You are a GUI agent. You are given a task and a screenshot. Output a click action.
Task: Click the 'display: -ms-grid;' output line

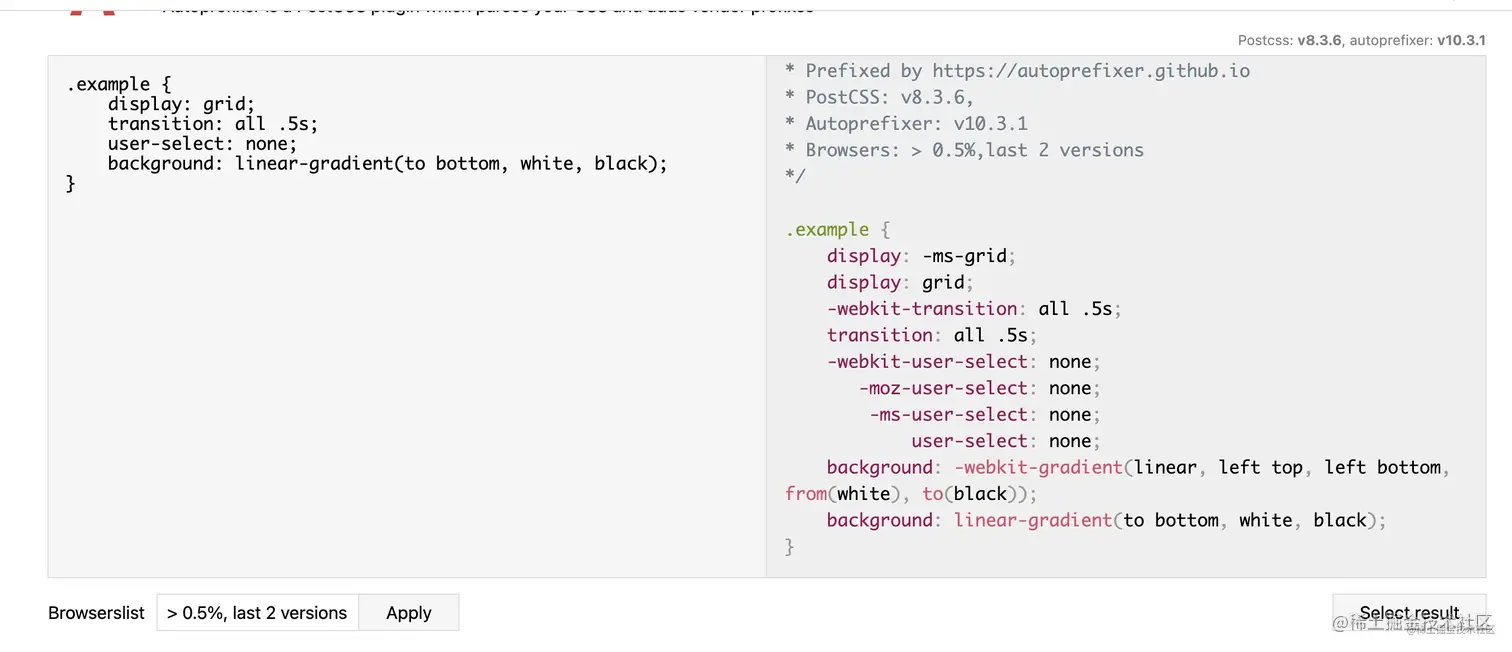pos(921,256)
